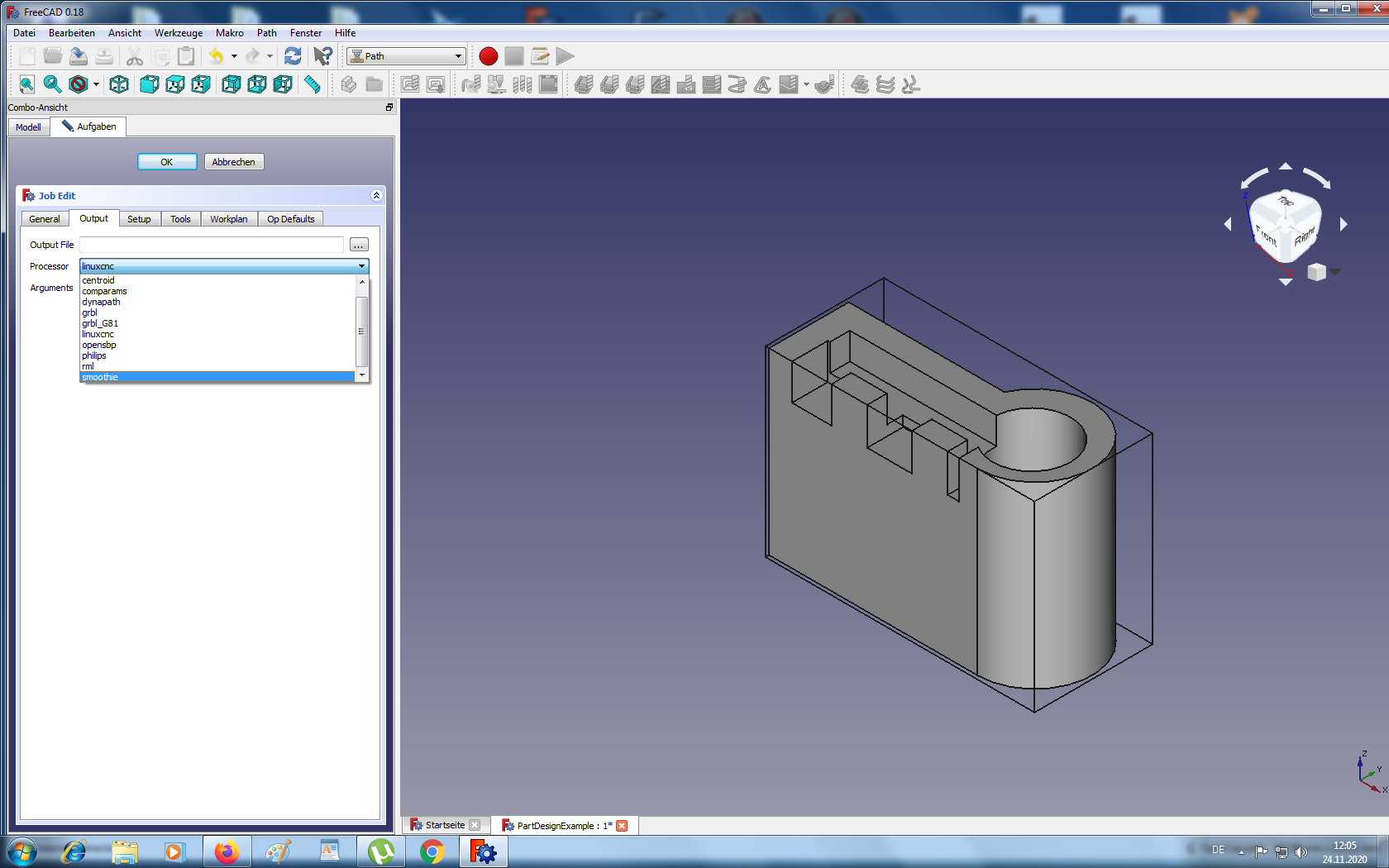This screenshot has height=868, width=1389.
Task: Collapse the Processor combo box
Action: click(361, 266)
